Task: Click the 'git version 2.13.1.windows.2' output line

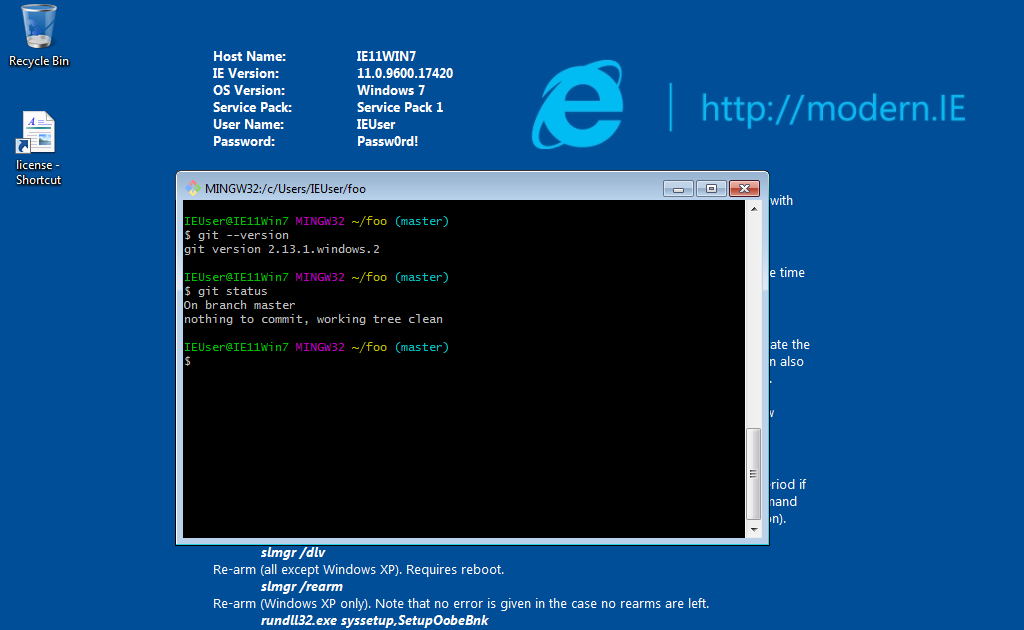Action: tap(281, 249)
